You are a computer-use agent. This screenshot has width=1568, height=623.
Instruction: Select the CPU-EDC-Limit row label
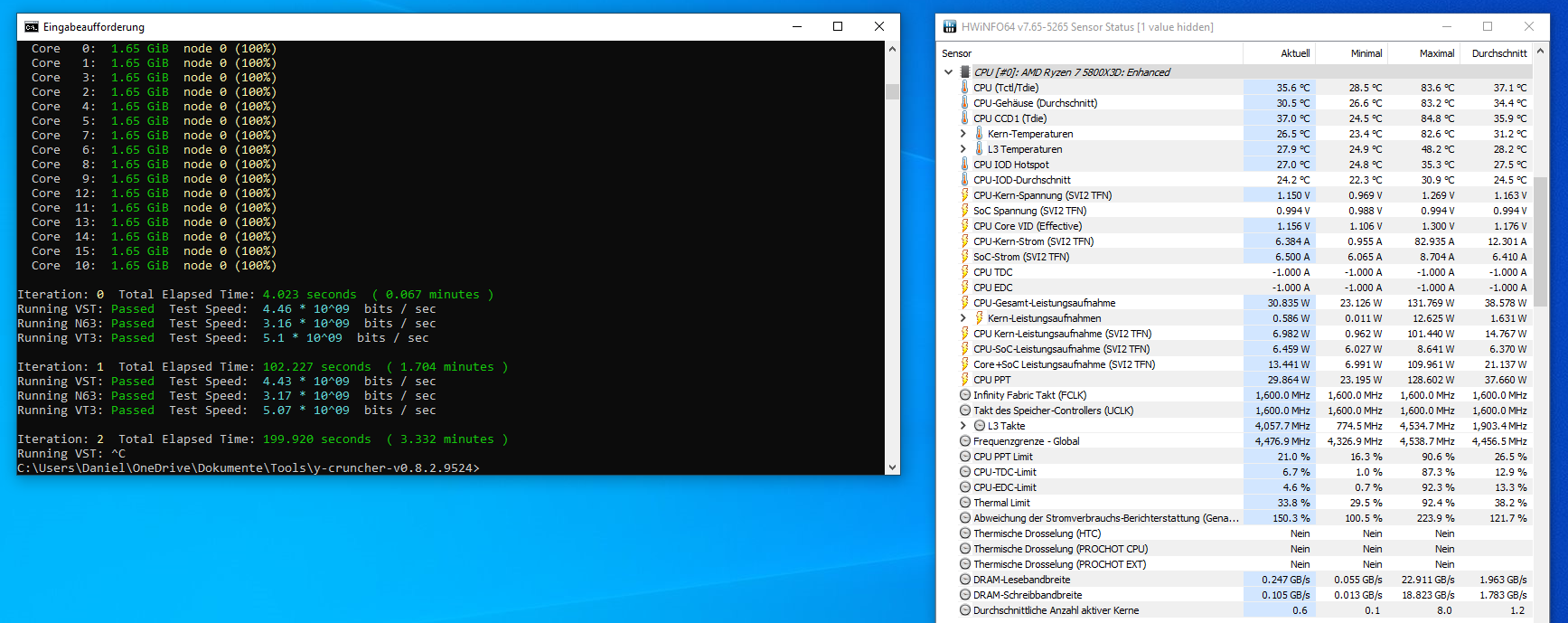point(1005,487)
